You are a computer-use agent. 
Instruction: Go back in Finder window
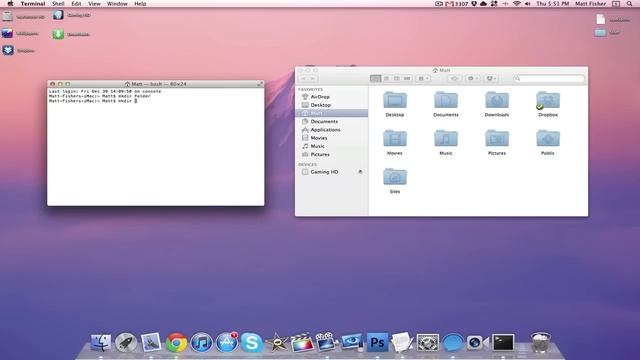pyautogui.click(x=304, y=78)
